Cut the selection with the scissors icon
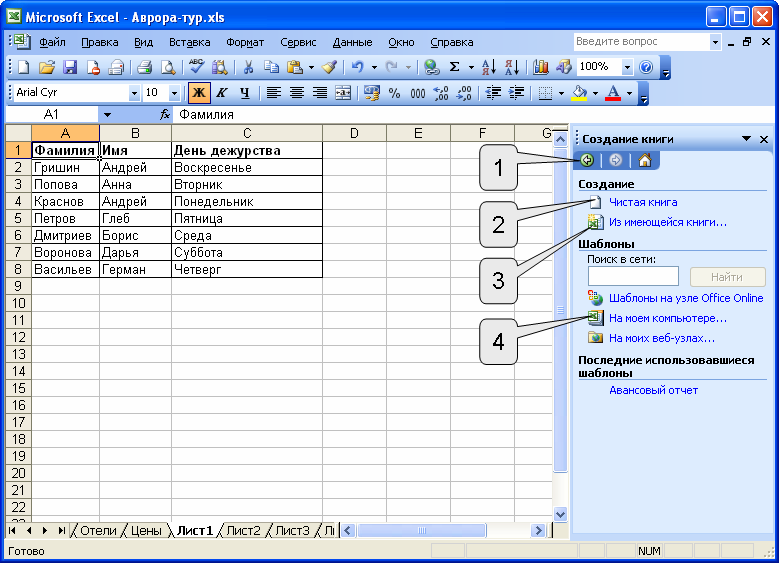The image size is (779, 563). [248, 67]
